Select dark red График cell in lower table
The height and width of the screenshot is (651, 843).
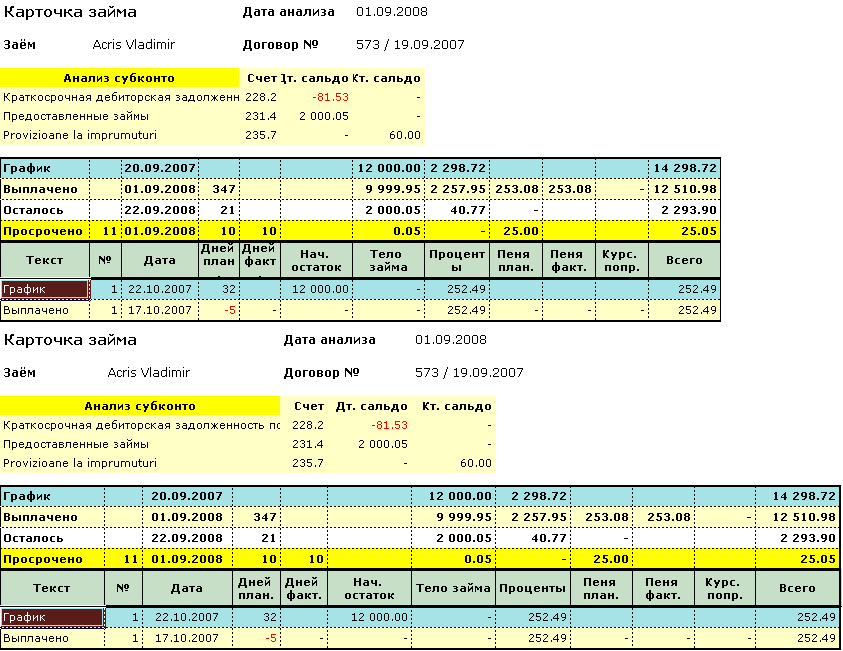[52, 617]
